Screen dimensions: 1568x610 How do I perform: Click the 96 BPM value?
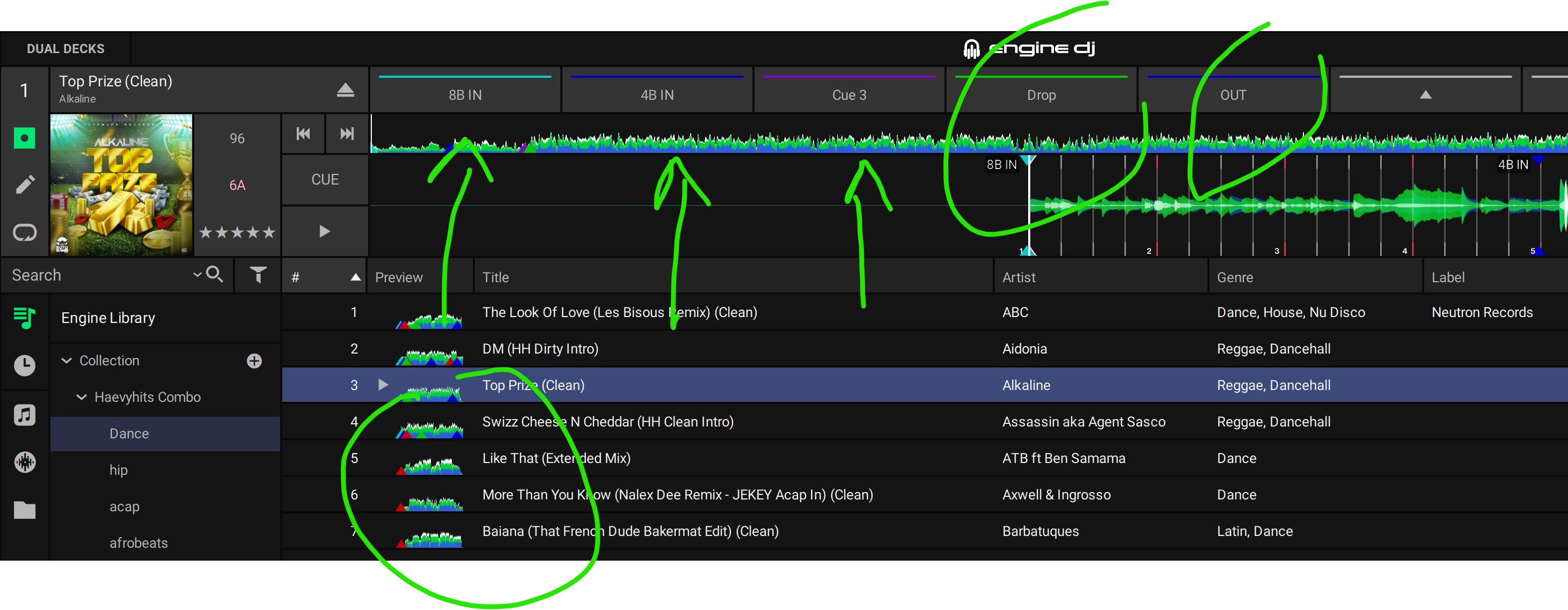coord(237,138)
